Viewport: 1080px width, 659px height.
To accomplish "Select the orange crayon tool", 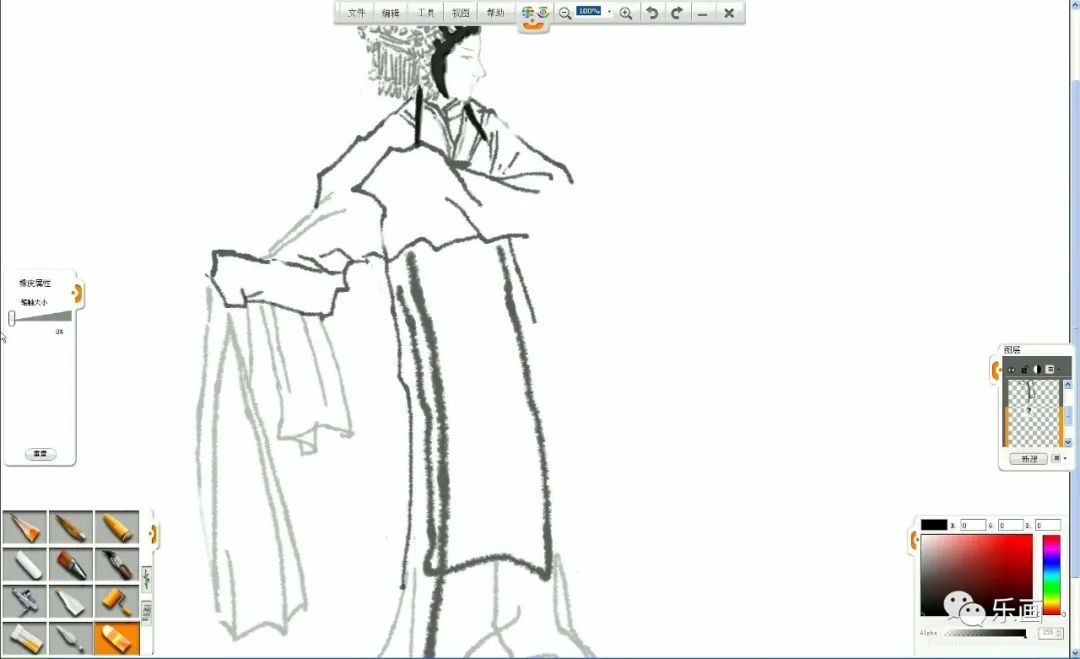I will click(x=117, y=527).
